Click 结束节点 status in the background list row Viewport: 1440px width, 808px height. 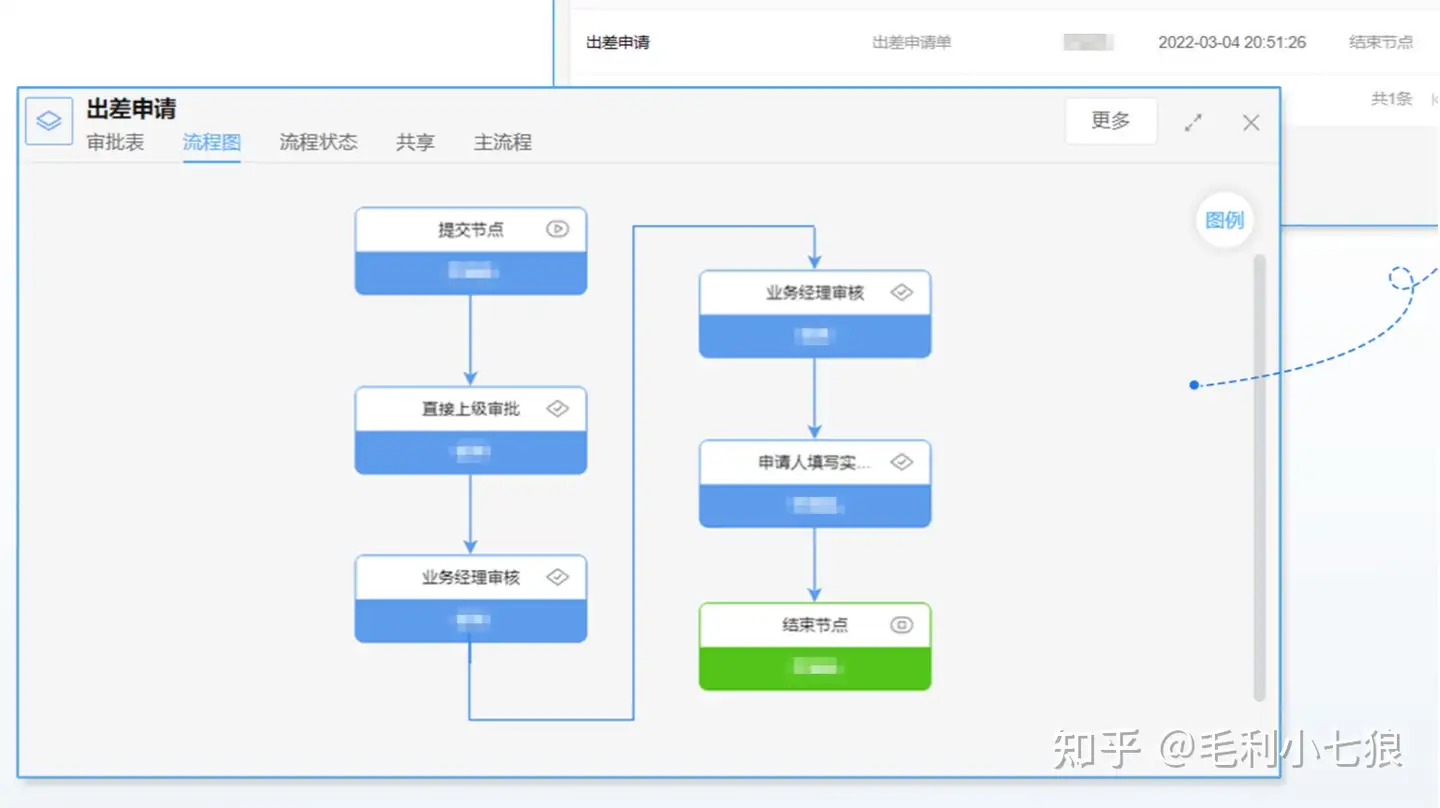pos(1381,42)
